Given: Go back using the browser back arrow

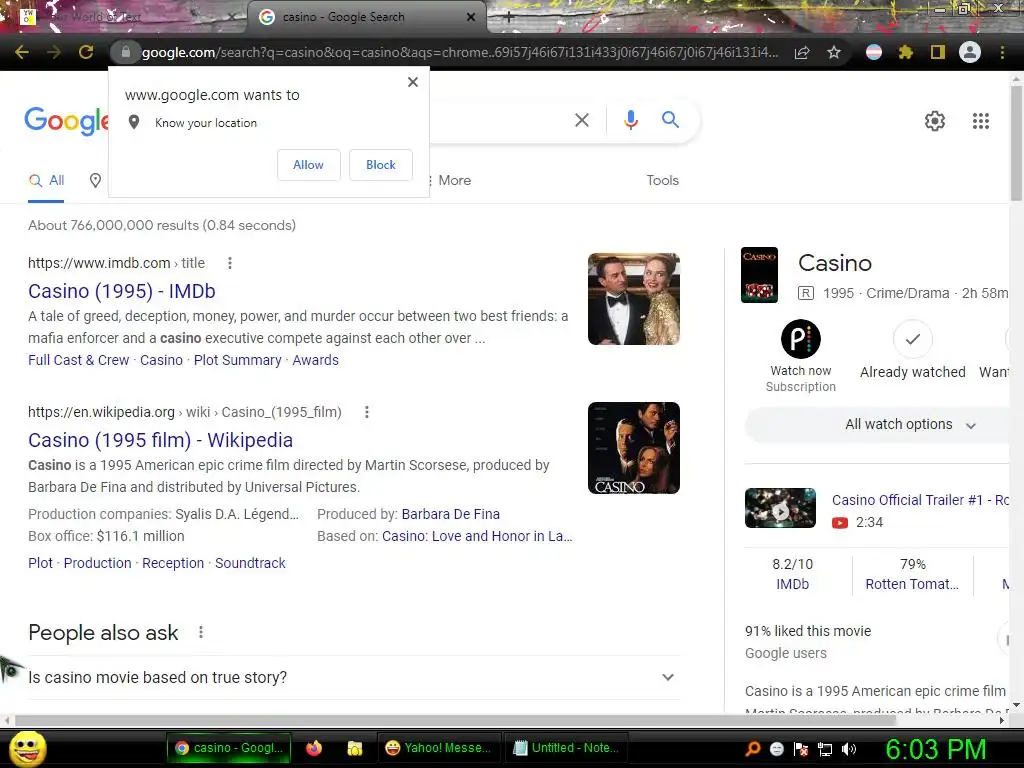Looking at the screenshot, I should 22,52.
